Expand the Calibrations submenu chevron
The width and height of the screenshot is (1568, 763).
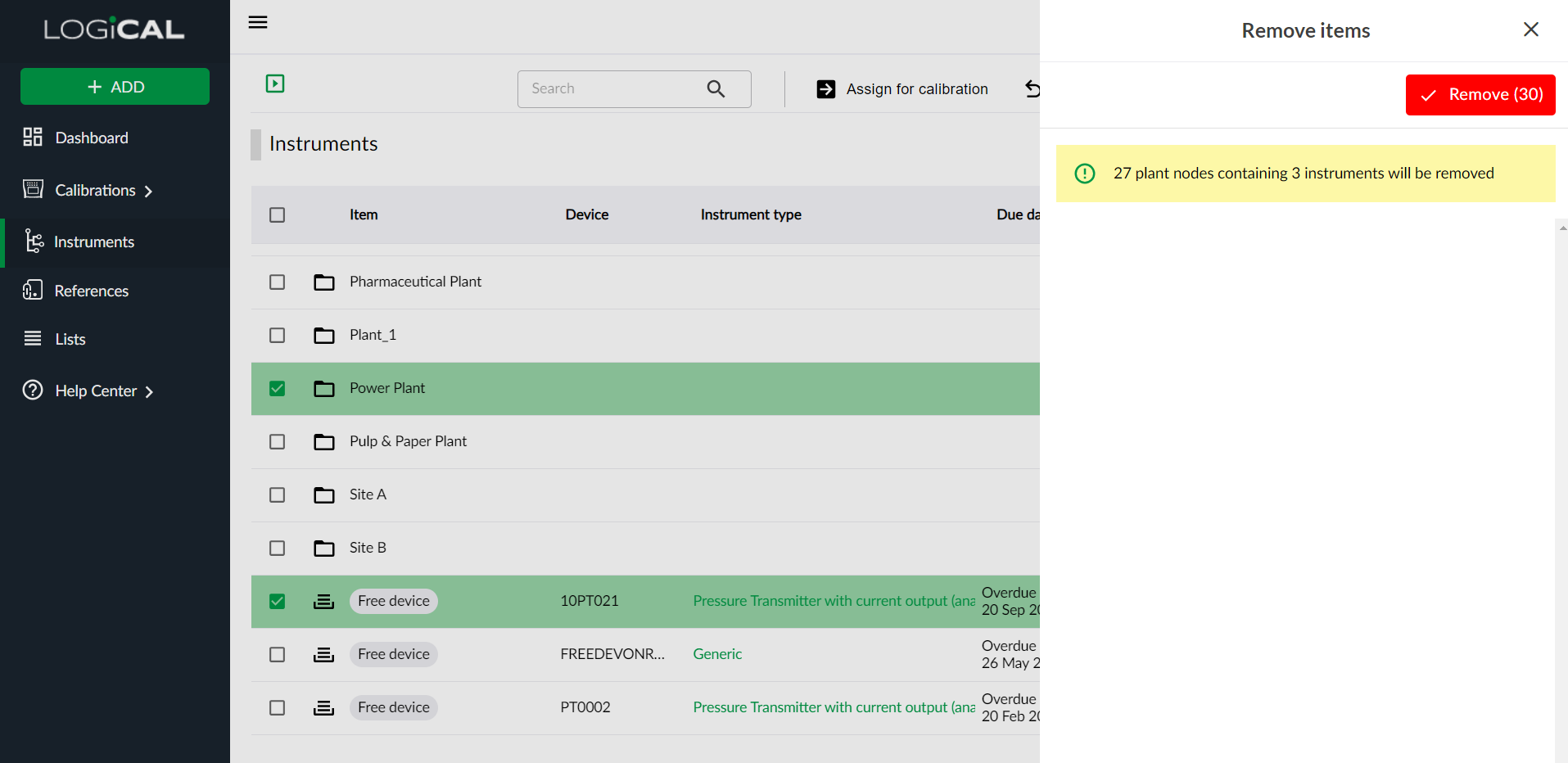pos(148,192)
